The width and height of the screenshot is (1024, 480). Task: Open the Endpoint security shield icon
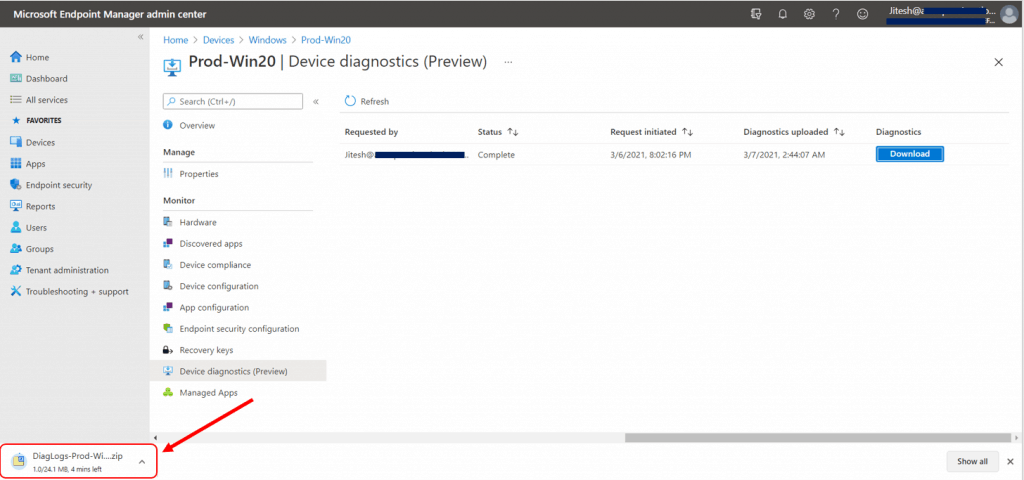16,185
